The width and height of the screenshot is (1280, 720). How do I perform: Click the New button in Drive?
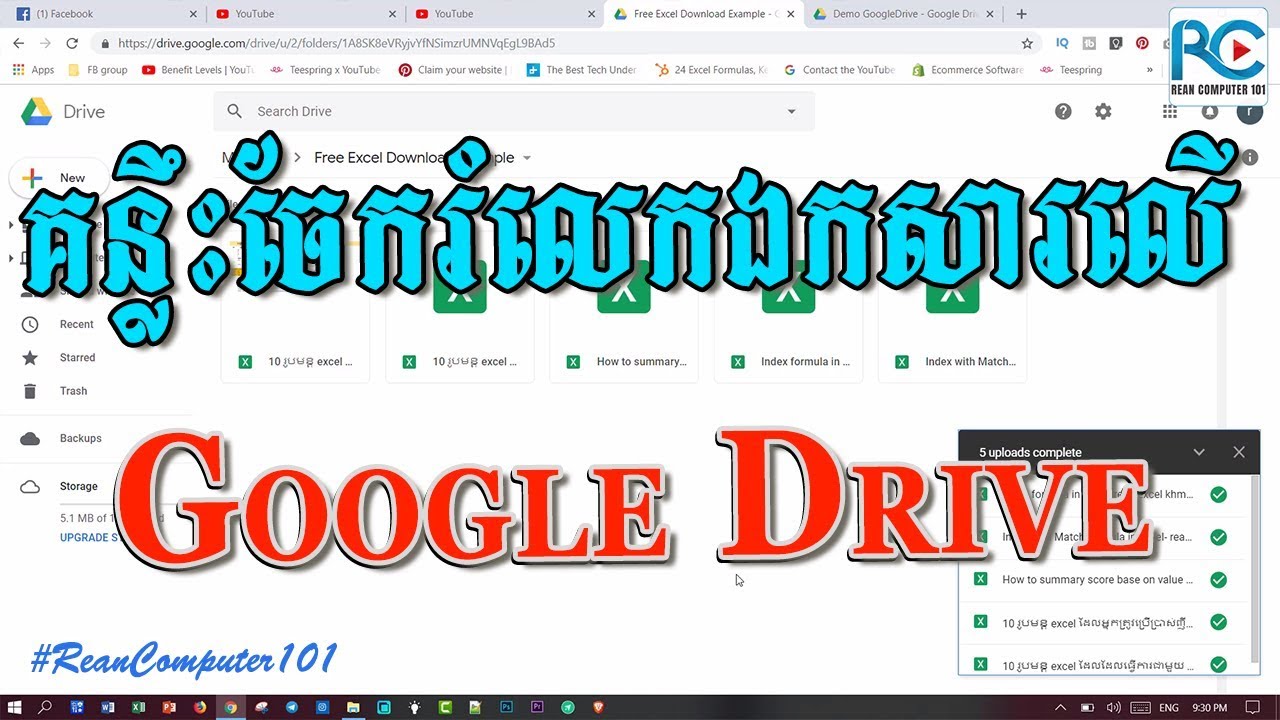click(58, 178)
